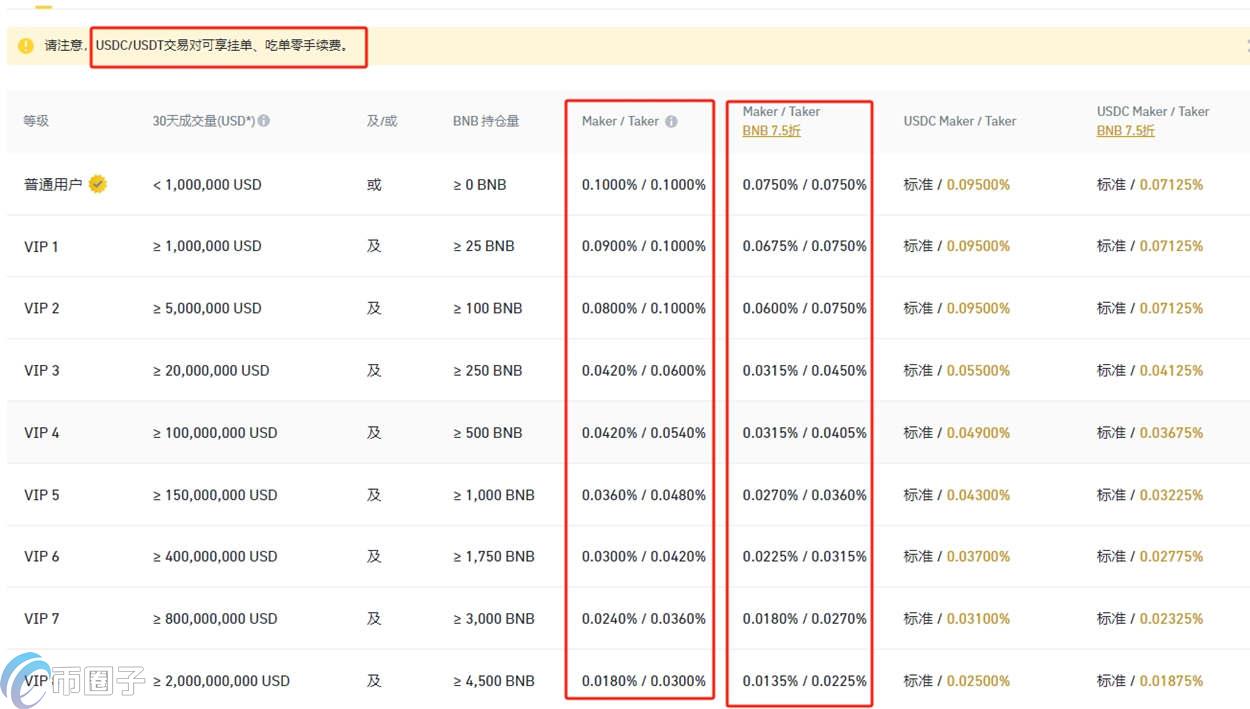Click the ≥ 1,750 BNB holding cell

point(493,556)
